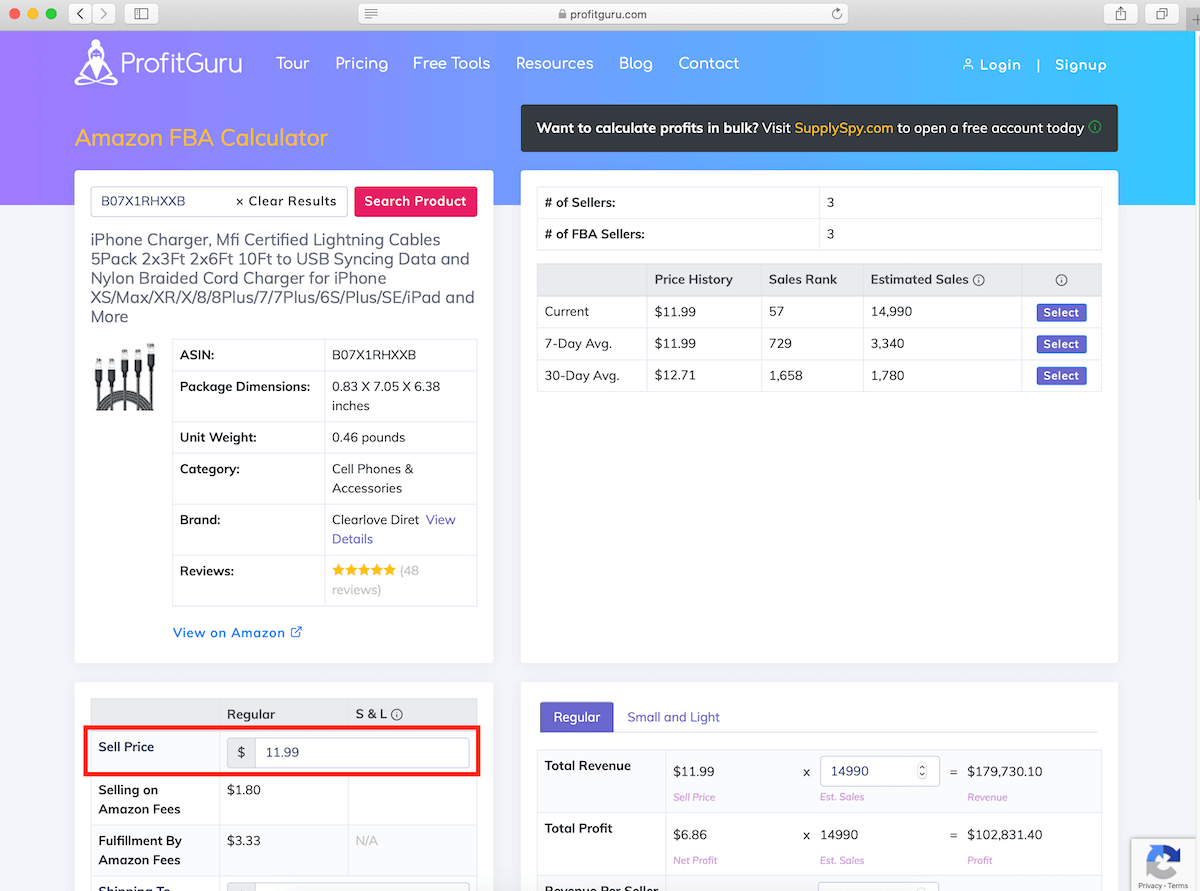
Task: Go back with Safari back arrow
Action: (81, 14)
